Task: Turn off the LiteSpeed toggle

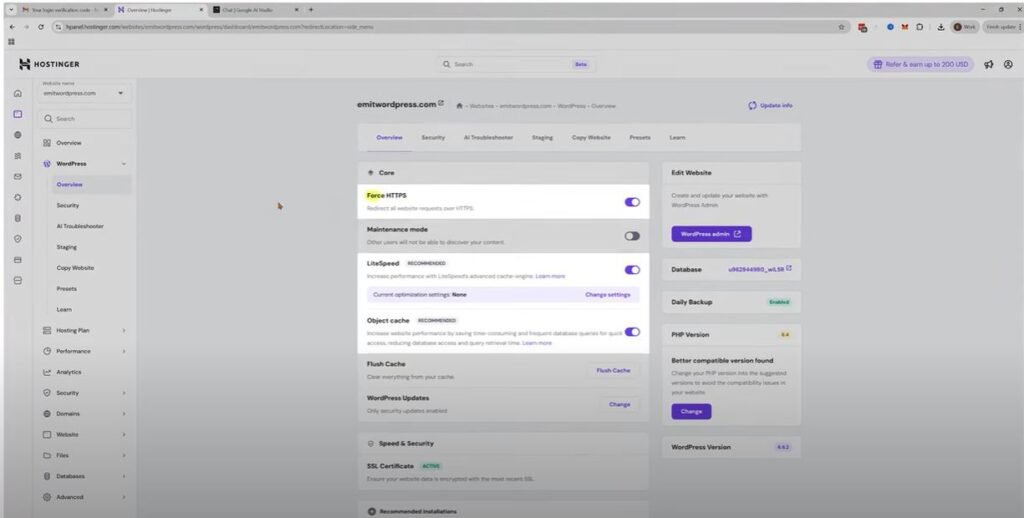Action: [632, 270]
